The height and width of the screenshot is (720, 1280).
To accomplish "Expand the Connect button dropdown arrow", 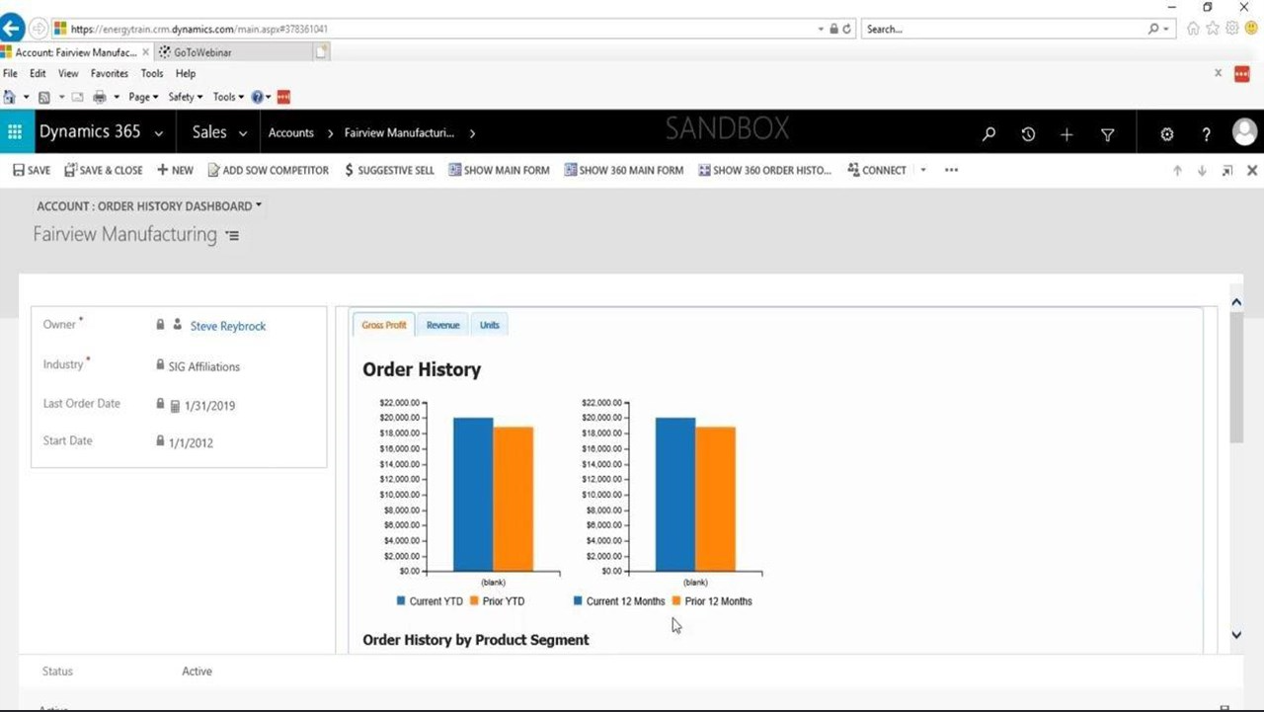I will click(923, 170).
